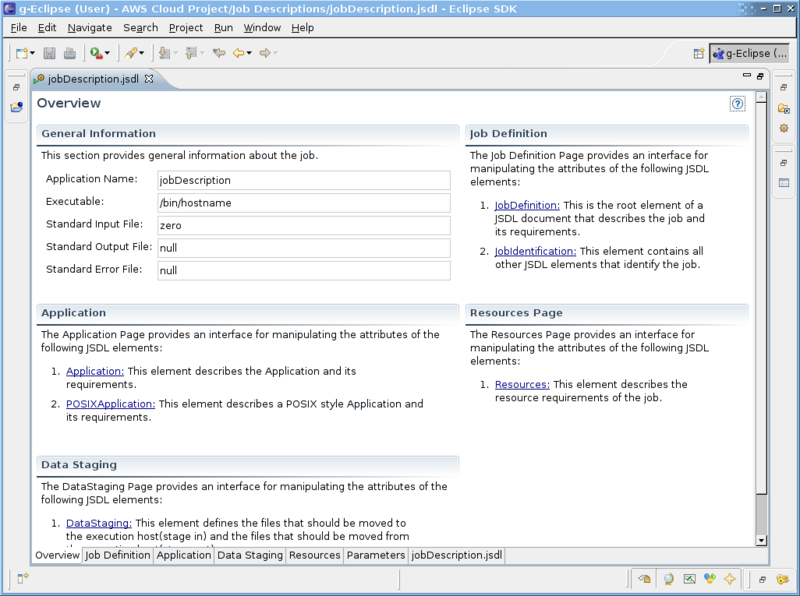Save the file using the toolbar Save icon
Image resolution: width=800 pixels, height=596 pixels.
tap(51, 53)
